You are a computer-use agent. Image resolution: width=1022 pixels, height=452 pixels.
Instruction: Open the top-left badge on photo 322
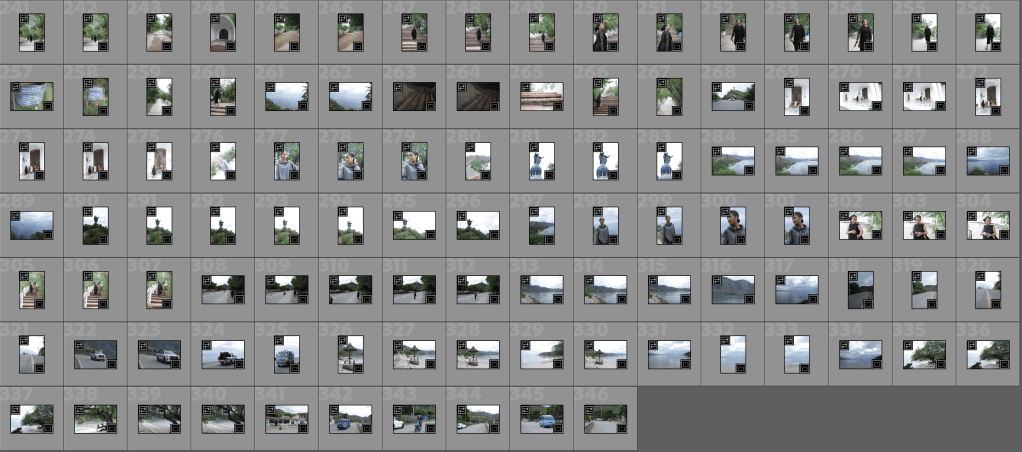pos(79,345)
